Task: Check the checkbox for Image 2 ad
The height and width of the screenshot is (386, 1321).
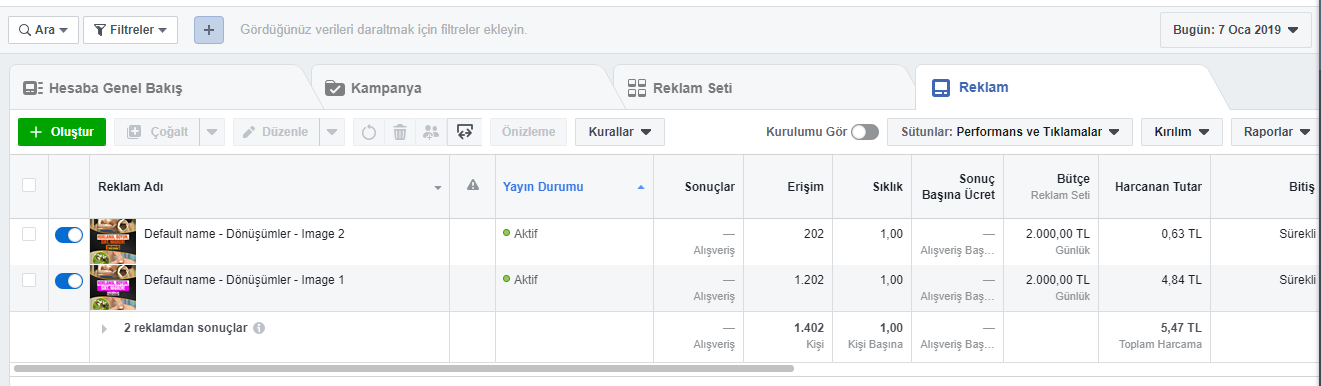Action: click(x=29, y=234)
